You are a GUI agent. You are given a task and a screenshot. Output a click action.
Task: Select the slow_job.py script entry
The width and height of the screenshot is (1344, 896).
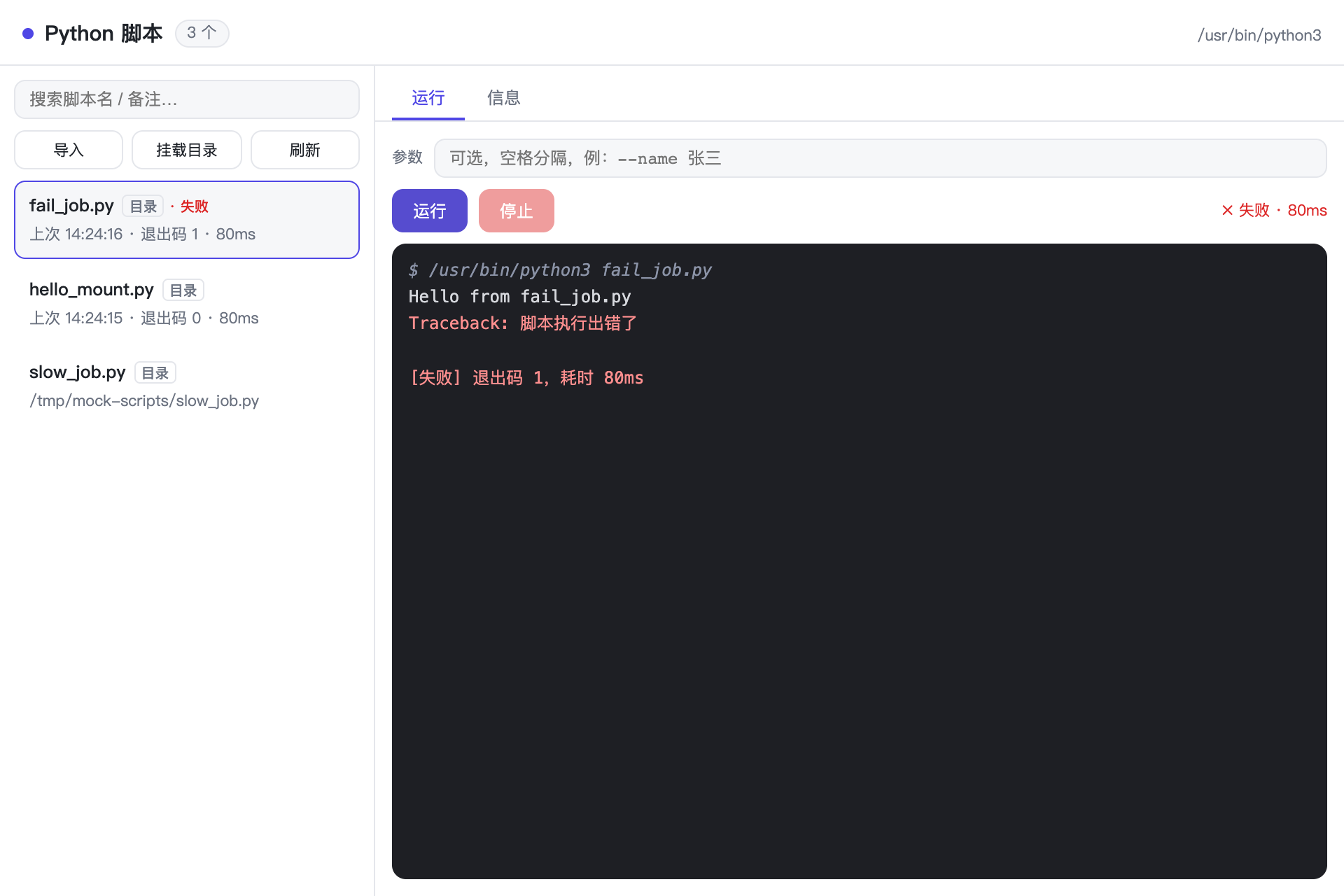[187, 386]
